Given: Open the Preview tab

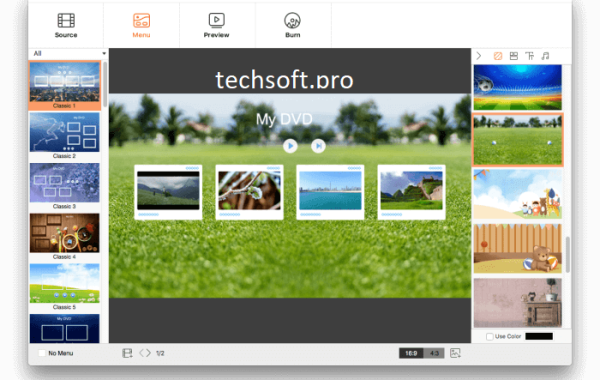Looking at the screenshot, I should (x=217, y=25).
